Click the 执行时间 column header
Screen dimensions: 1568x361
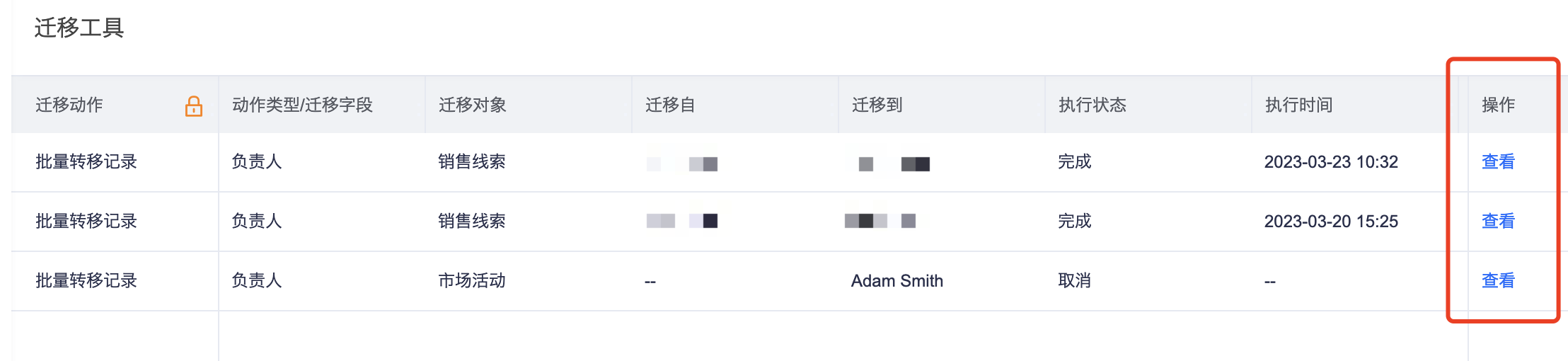point(1298,105)
